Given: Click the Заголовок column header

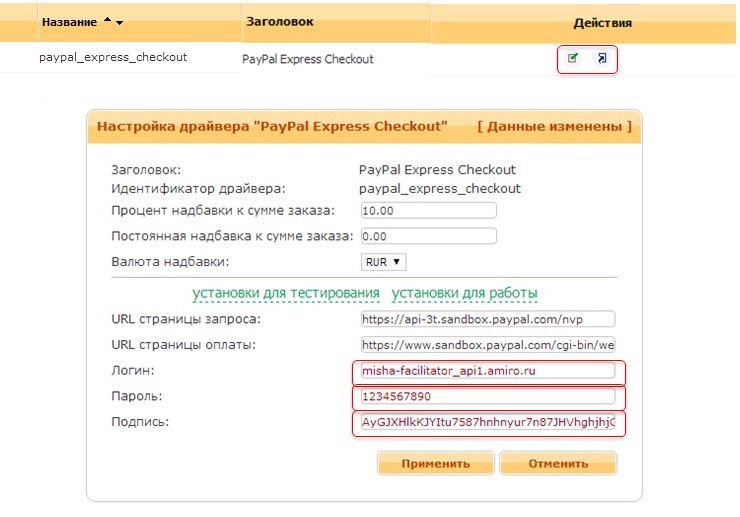Looking at the screenshot, I should 279,21.
